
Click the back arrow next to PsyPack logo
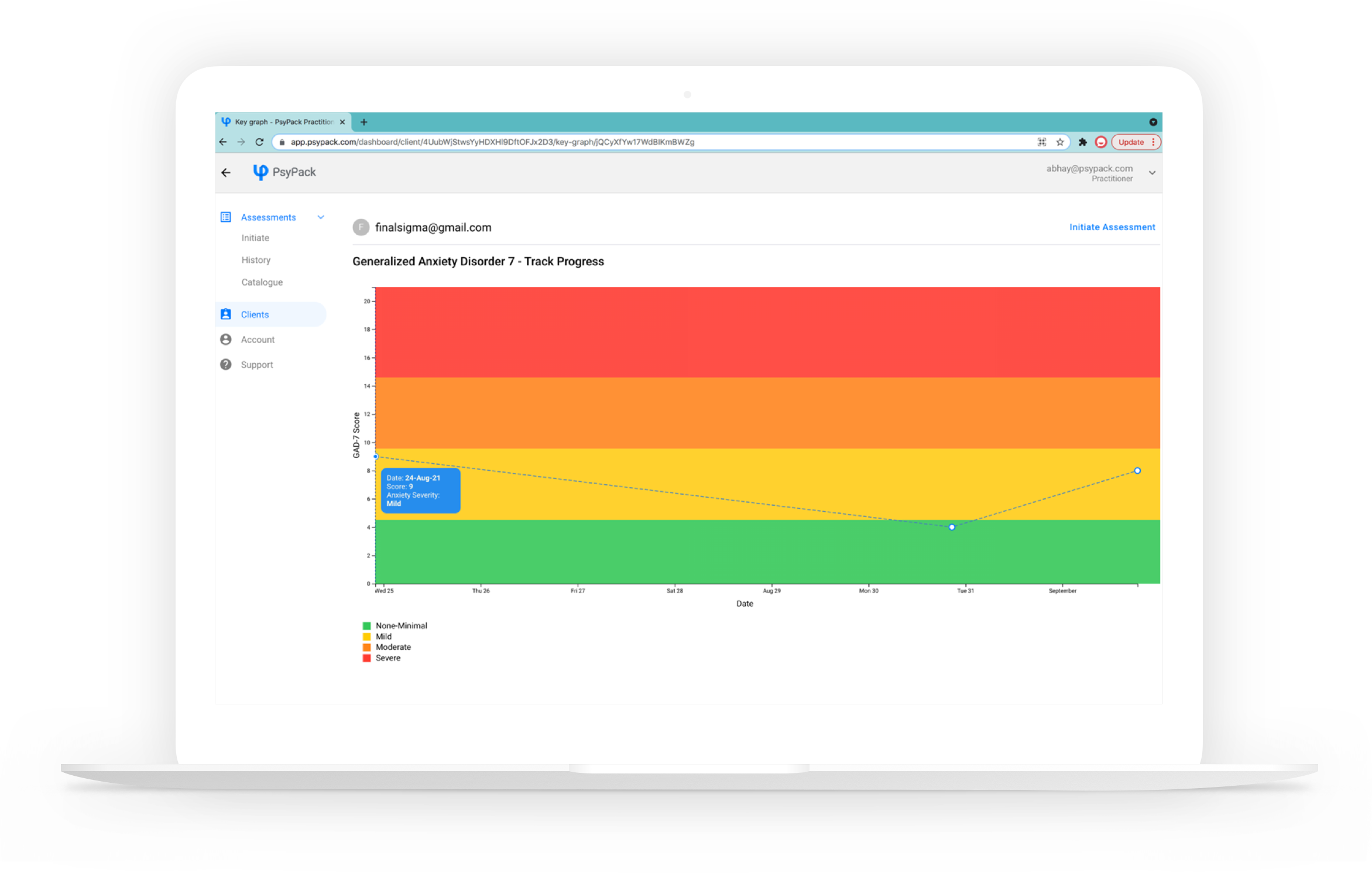tap(226, 172)
